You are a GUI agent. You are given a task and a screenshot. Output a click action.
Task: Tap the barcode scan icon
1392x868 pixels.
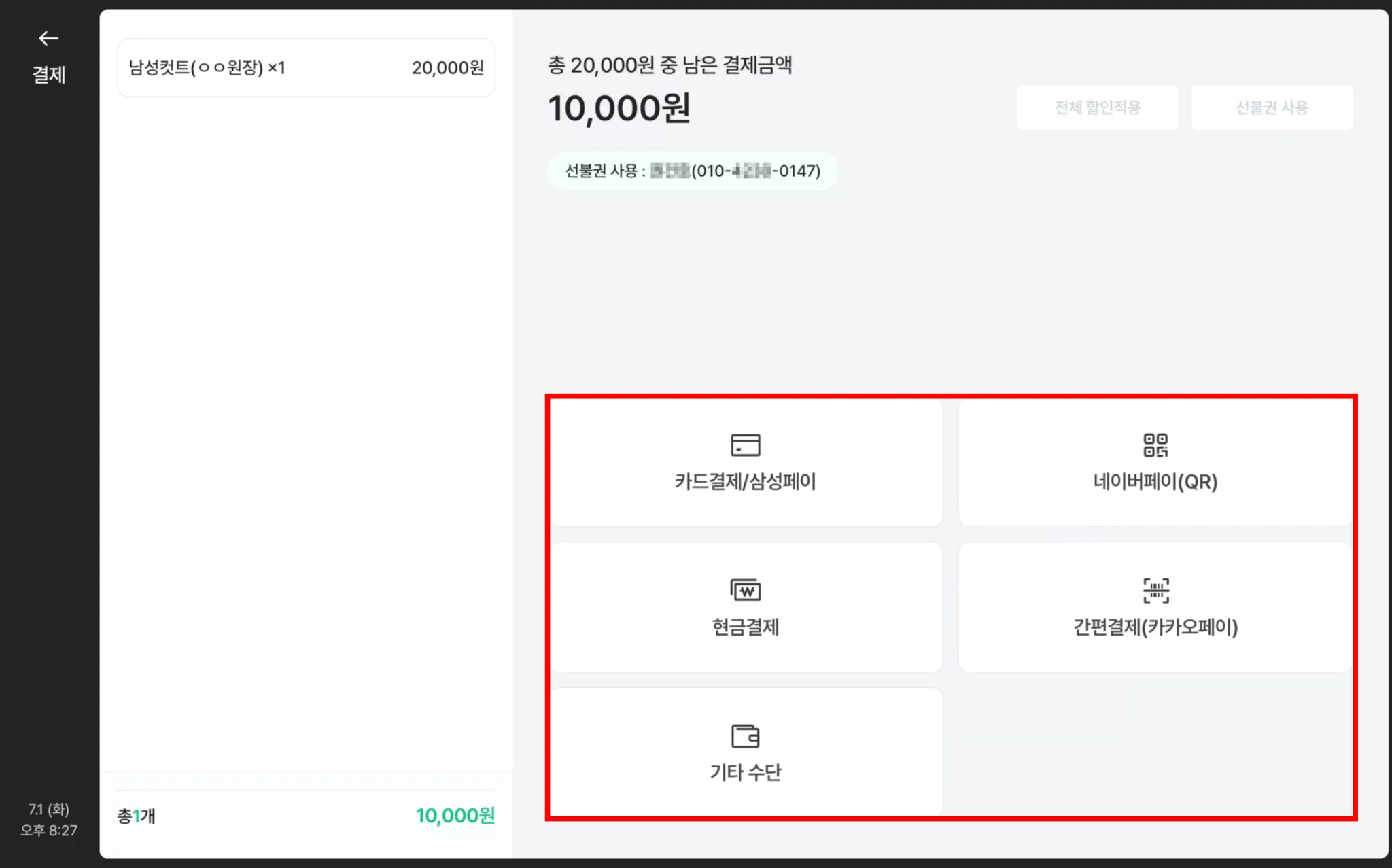[1155, 590]
